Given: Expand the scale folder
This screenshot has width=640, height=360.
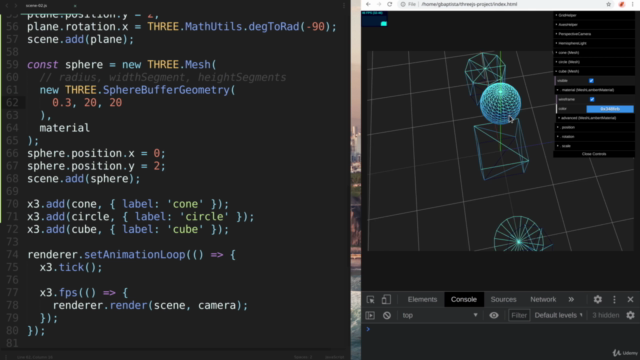Looking at the screenshot, I should pyautogui.click(x=595, y=146).
